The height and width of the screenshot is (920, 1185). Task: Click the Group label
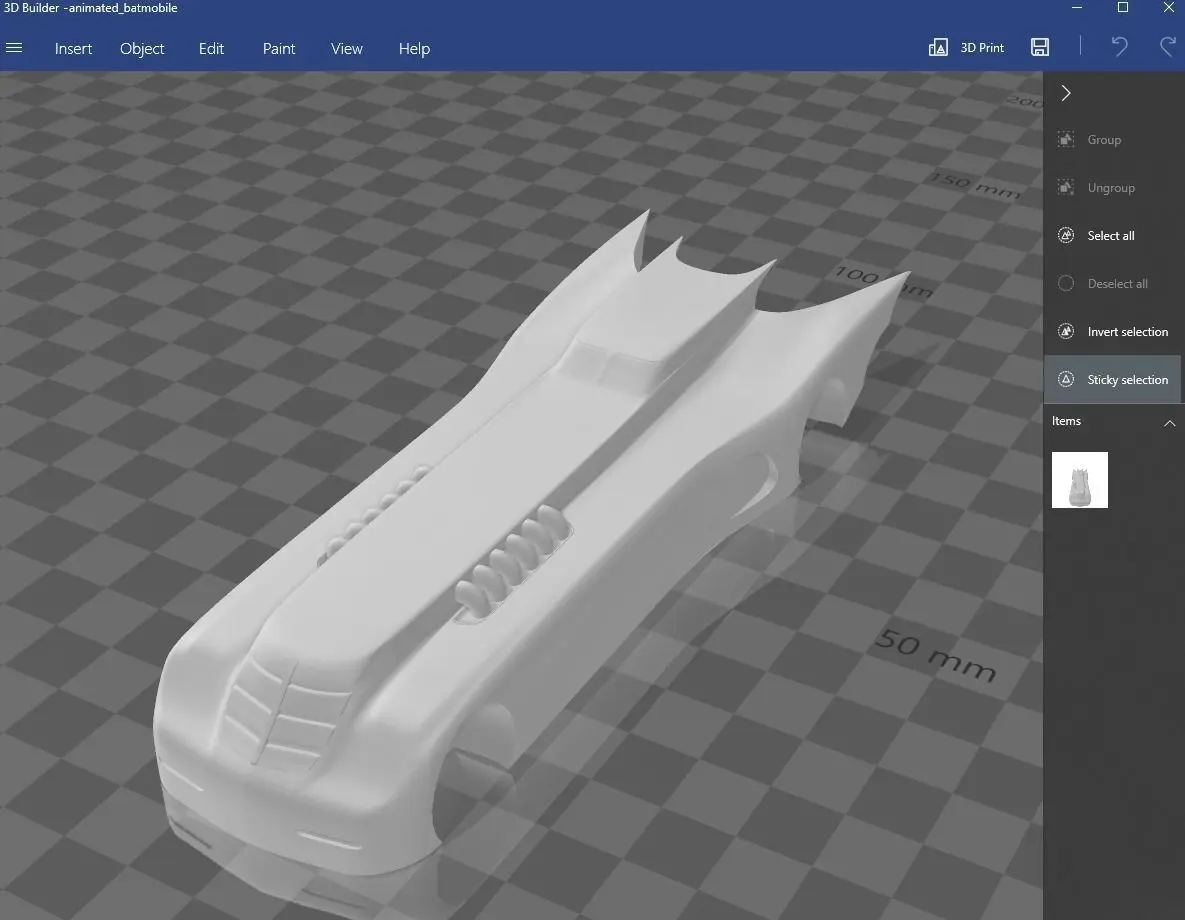coord(1104,140)
